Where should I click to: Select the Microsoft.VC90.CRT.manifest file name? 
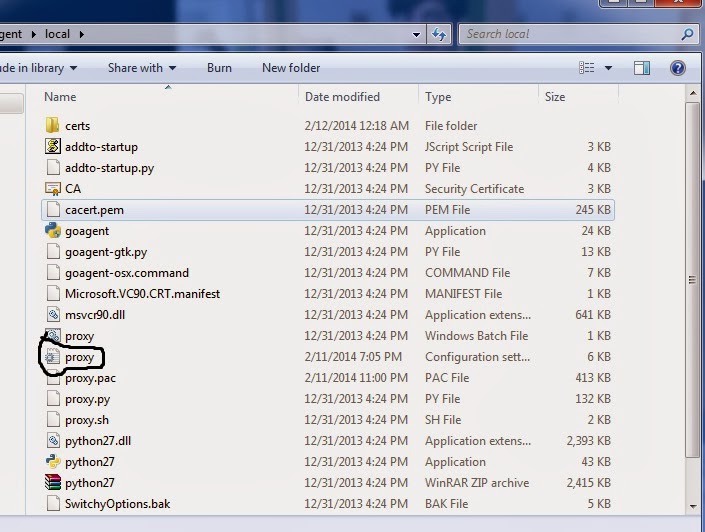[143, 294]
